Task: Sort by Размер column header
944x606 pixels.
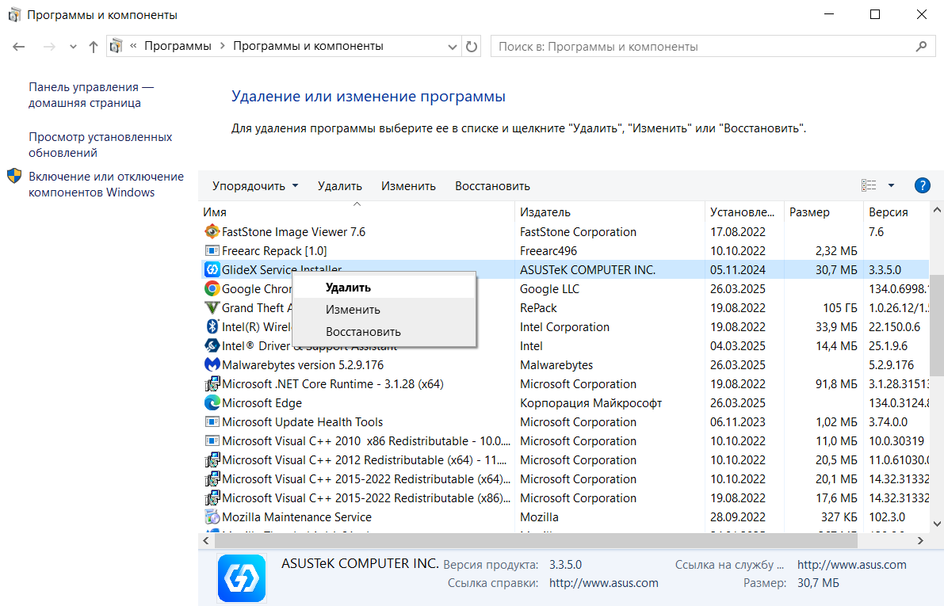Action: pos(823,212)
